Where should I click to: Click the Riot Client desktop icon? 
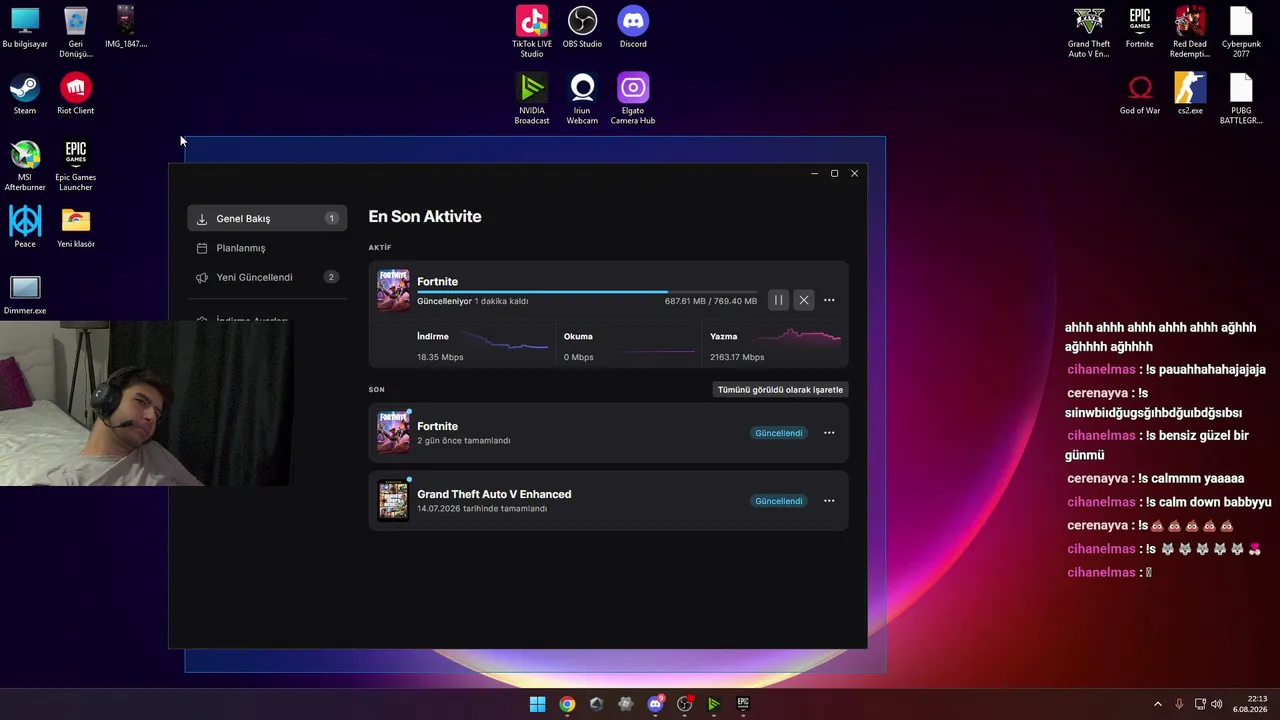click(x=75, y=94)
